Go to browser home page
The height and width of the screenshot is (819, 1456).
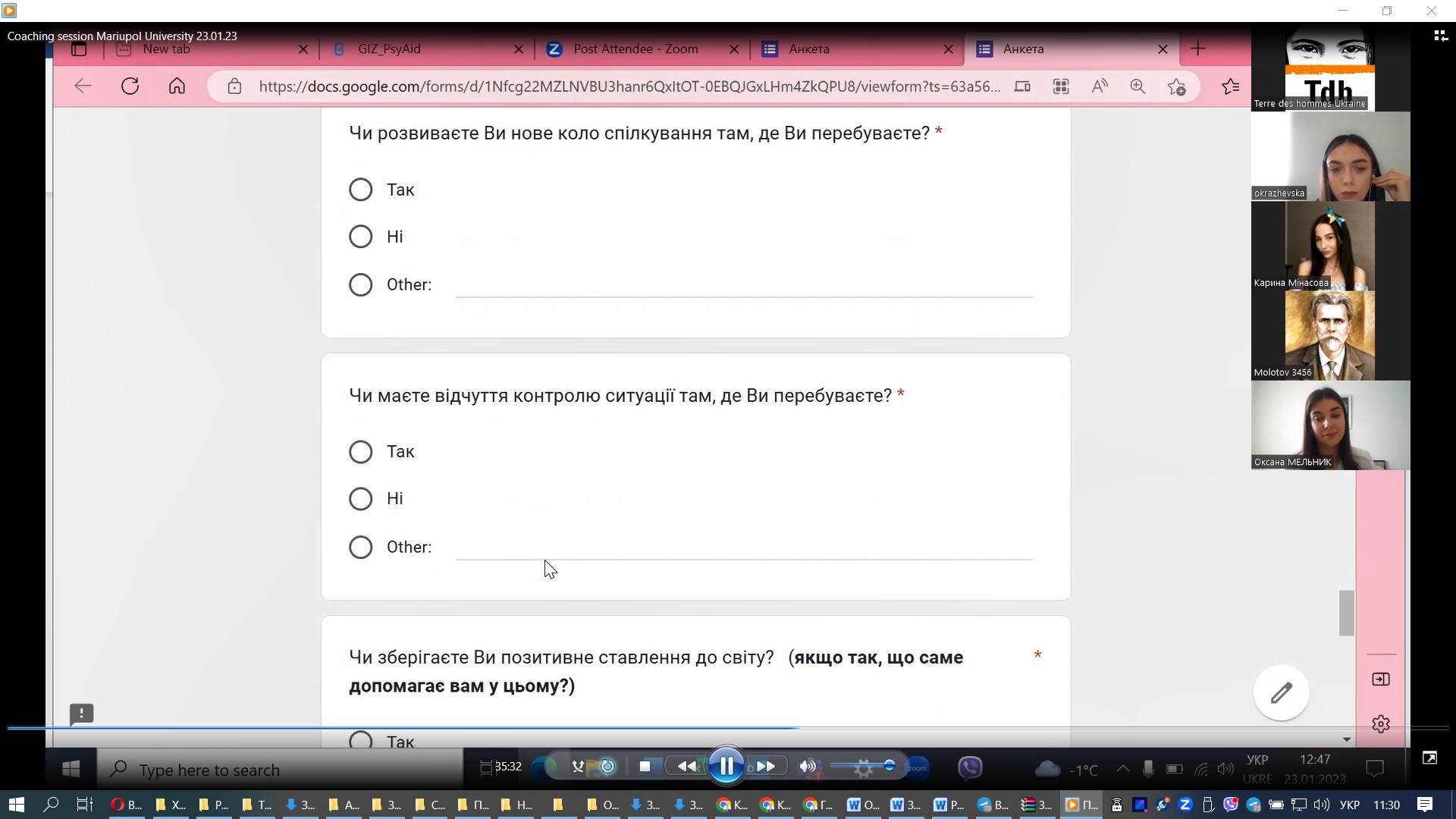[177, 86]
